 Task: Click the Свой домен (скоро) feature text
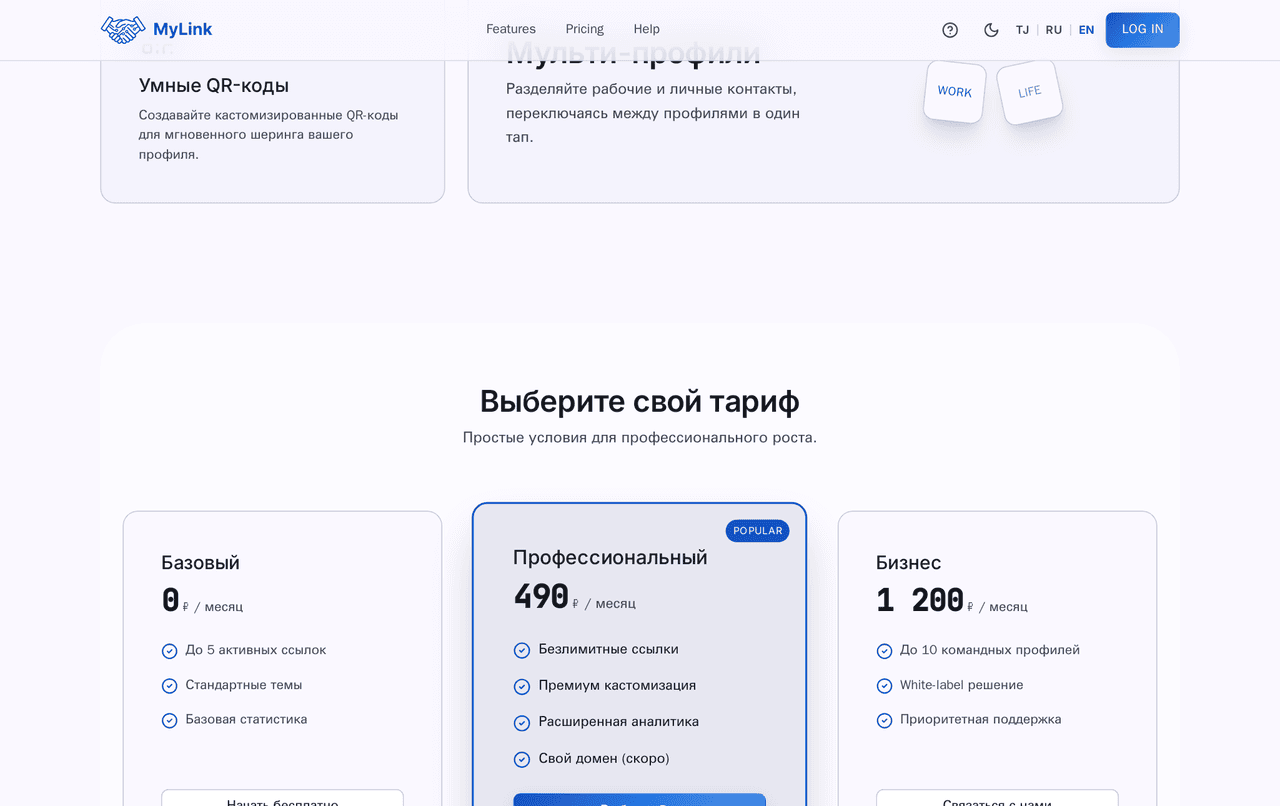coord(604,759)
